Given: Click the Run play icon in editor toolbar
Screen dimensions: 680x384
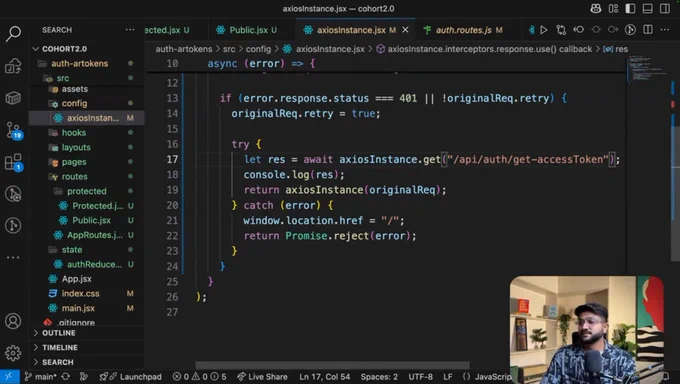Looking at the screenshot, I should (543, 30).
